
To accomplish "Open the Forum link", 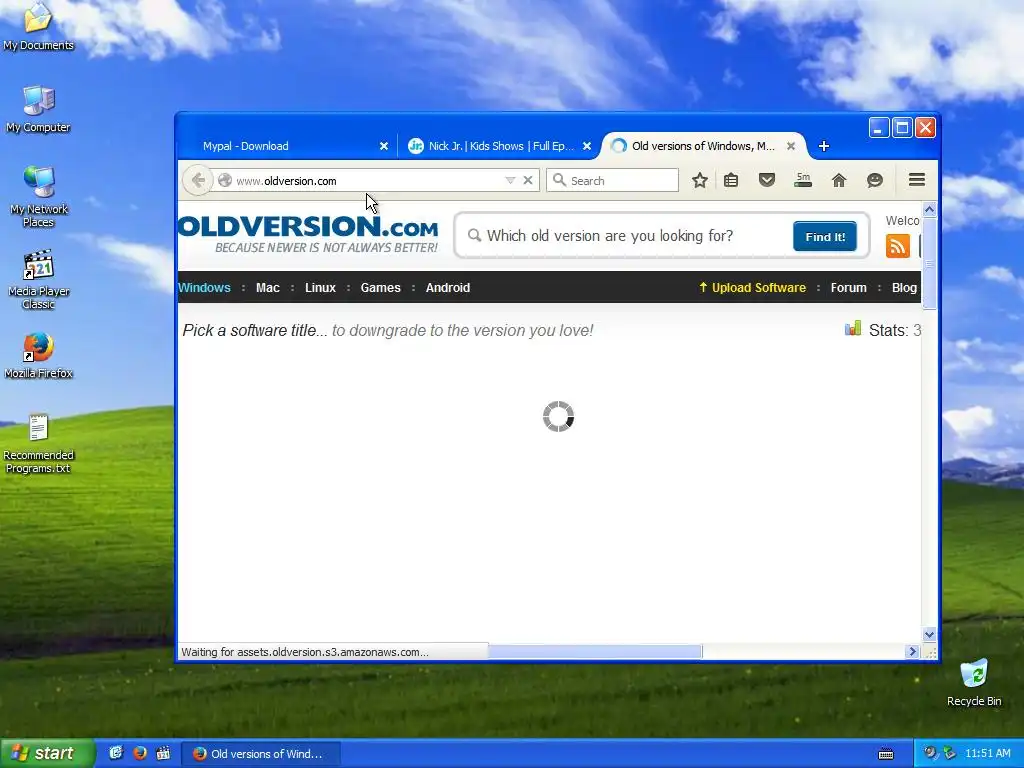I will pyautogui.click(x=848, y=287).
